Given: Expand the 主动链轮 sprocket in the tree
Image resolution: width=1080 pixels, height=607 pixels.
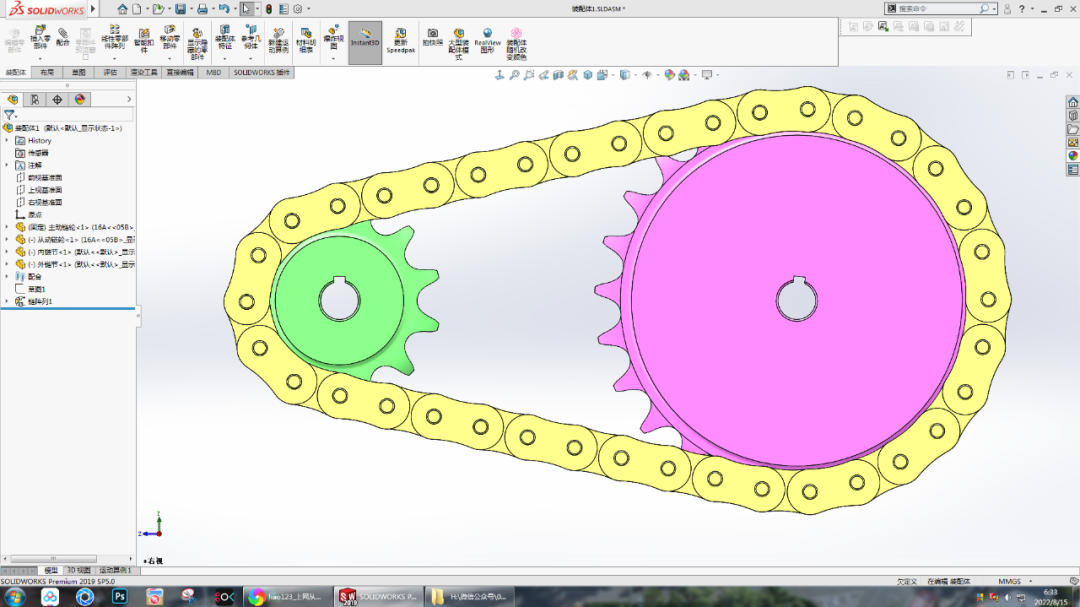Looking at the screenshot, I should 7,225.
